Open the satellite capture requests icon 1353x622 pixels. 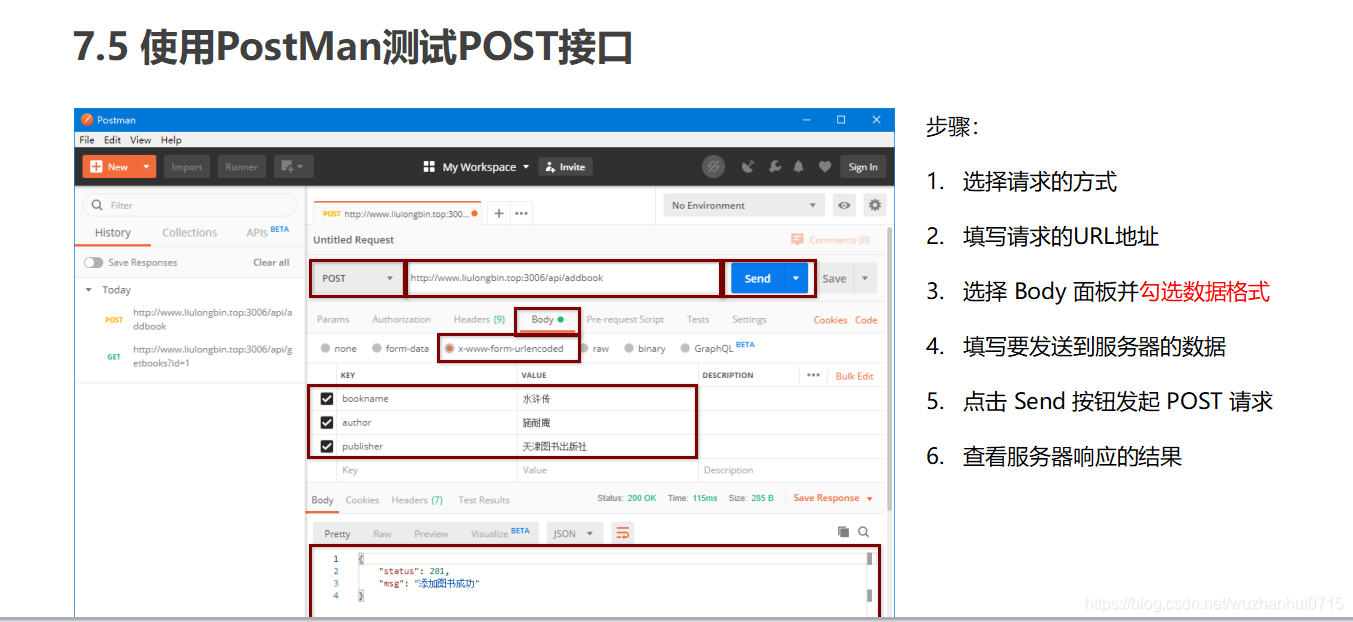pos(748,167)
